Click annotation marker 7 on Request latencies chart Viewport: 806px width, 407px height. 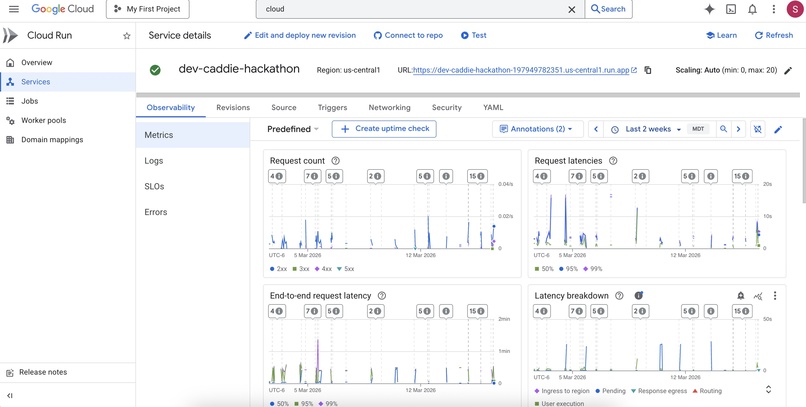[578, 176]
